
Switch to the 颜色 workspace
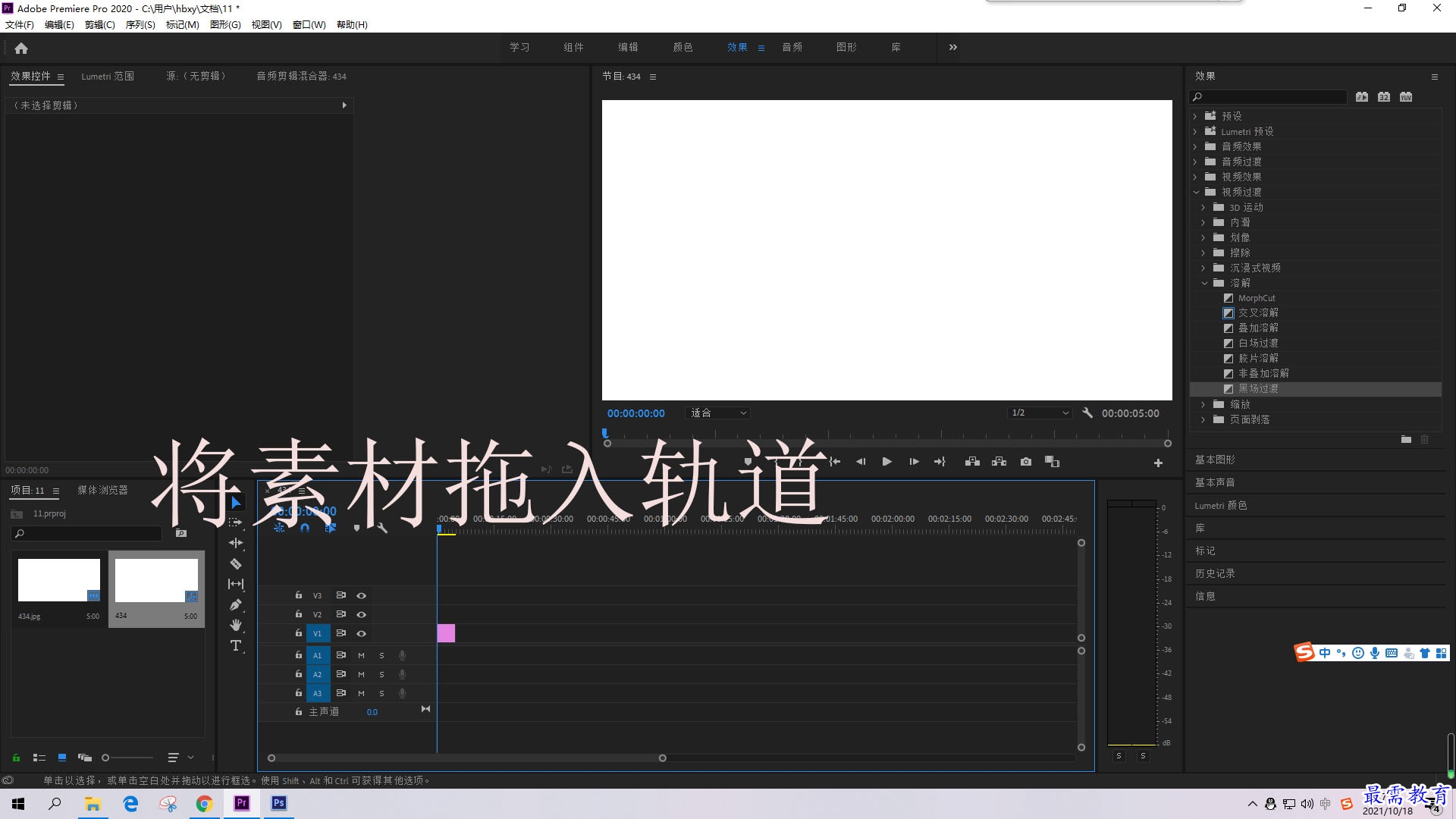(682, 47)
